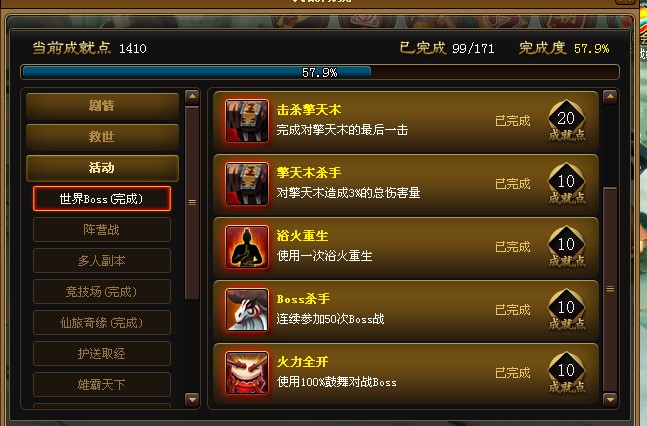The height and width of the screenshot is (426, 647).
Task: Click the 20 成就点 diamond badge
Action: click(x=567, y=121)
